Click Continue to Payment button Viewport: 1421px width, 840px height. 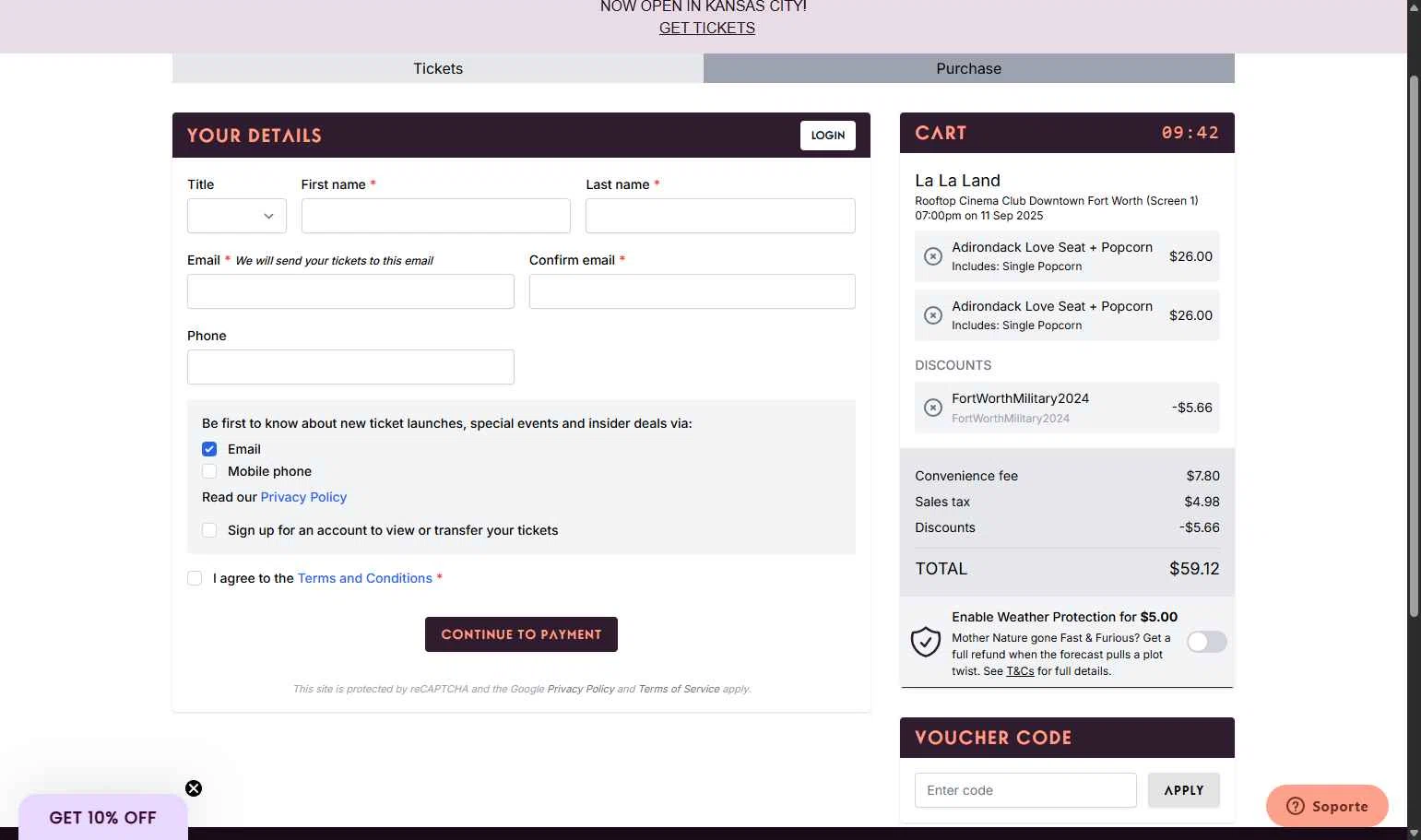[521, 634]
